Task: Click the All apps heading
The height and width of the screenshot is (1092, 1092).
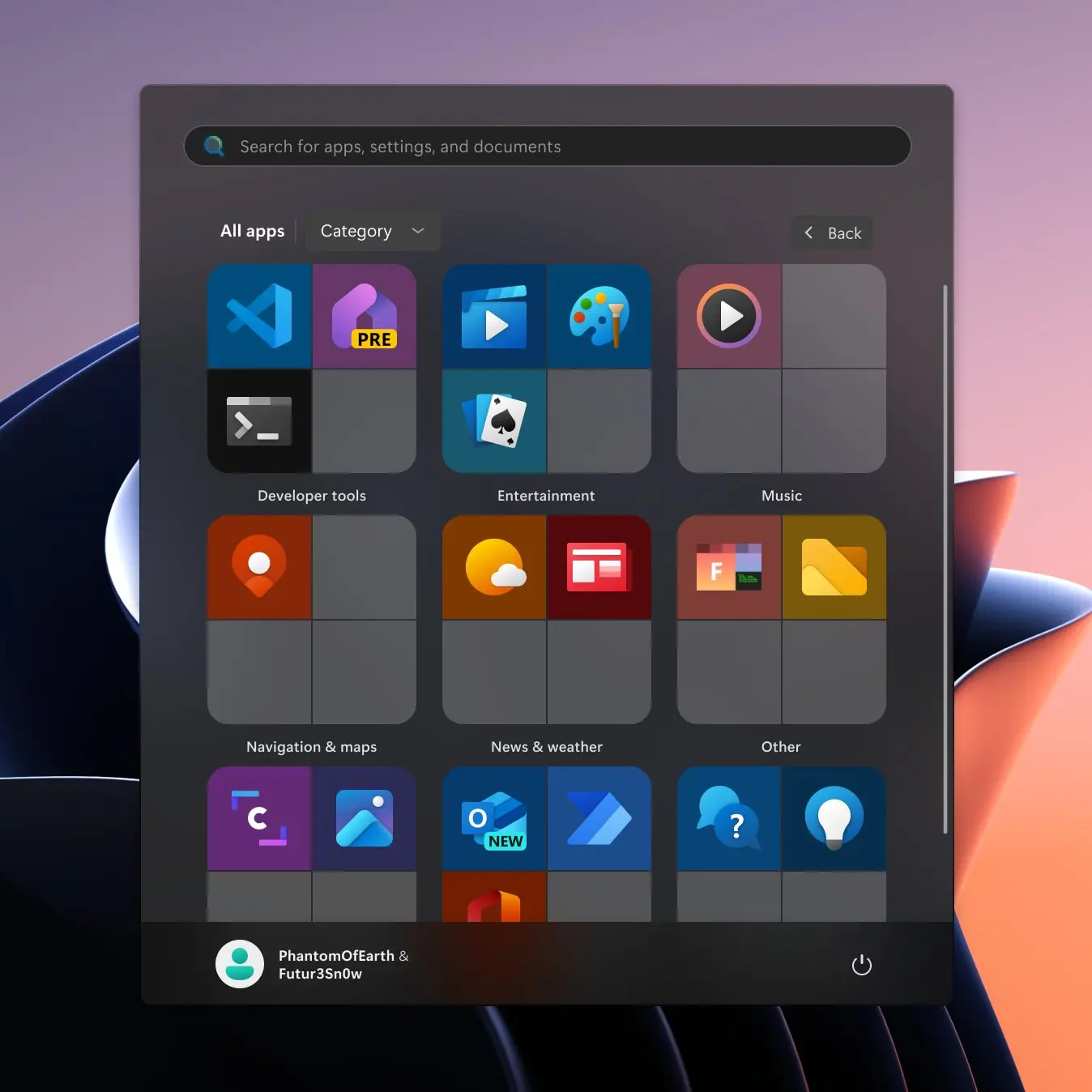Action: (253, 231)
